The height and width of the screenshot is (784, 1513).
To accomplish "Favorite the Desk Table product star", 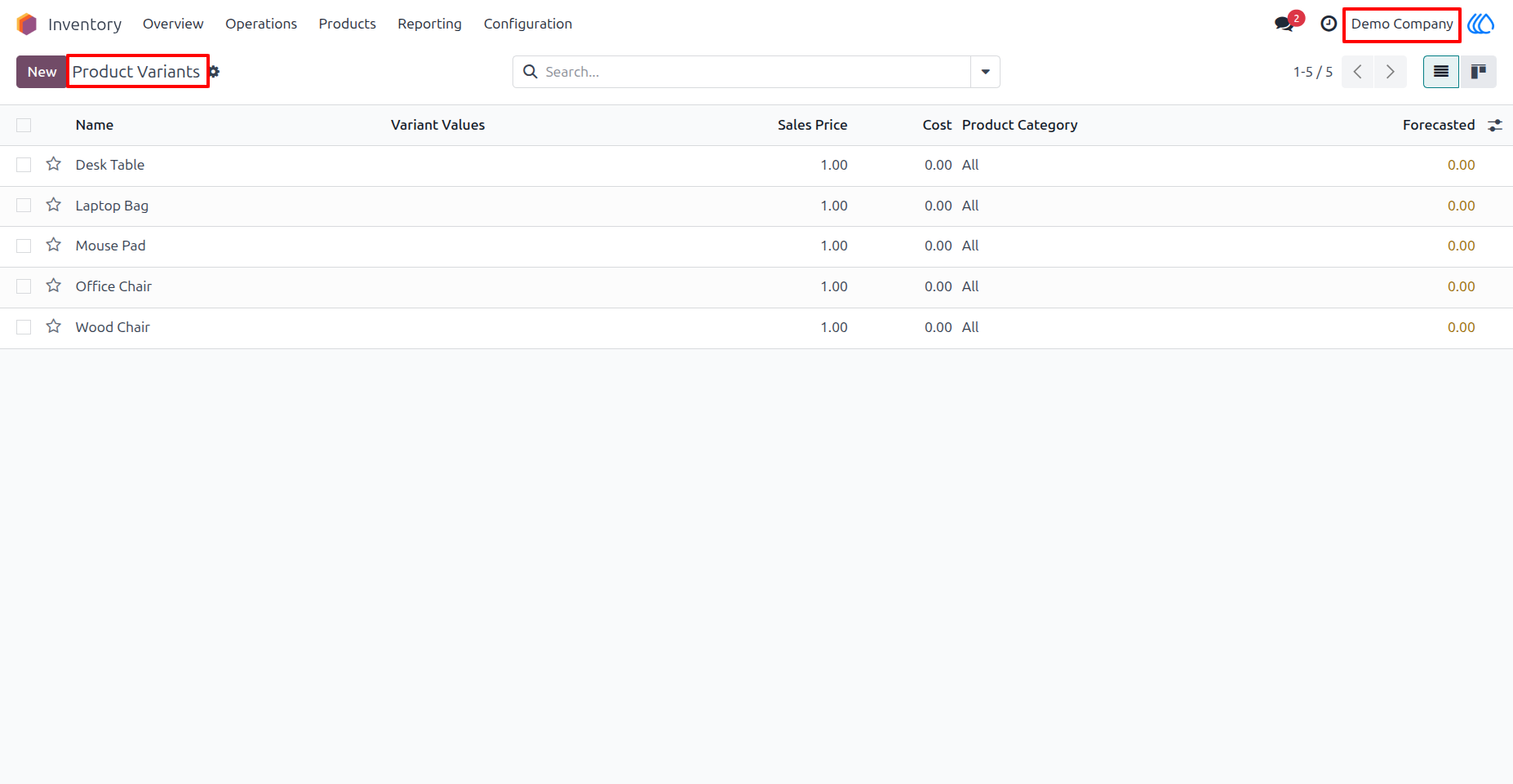I will click(x=54, y=164).
